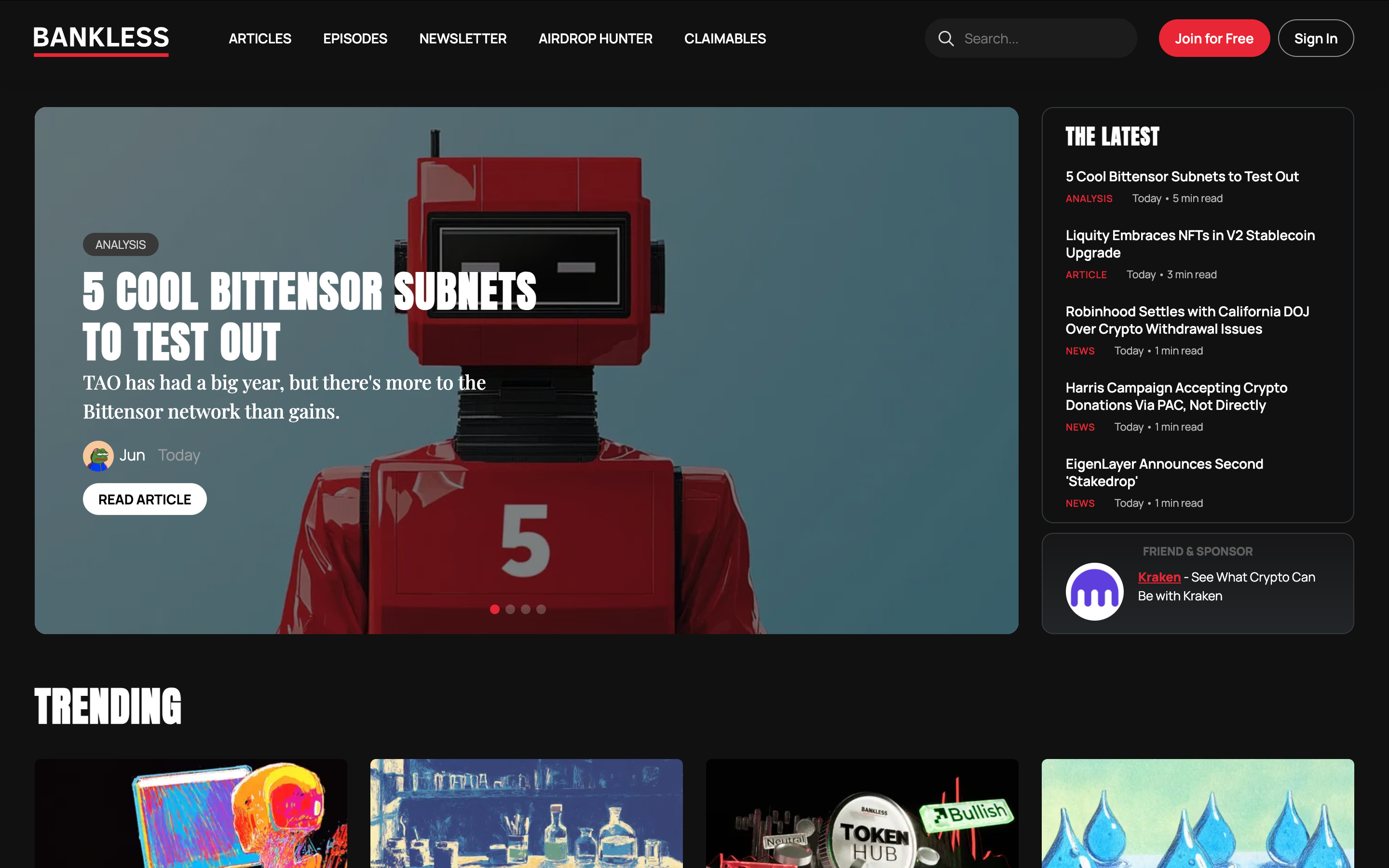
Task: Click the hero subtitle about TAO's big year
Action: (x=284, y=397)
